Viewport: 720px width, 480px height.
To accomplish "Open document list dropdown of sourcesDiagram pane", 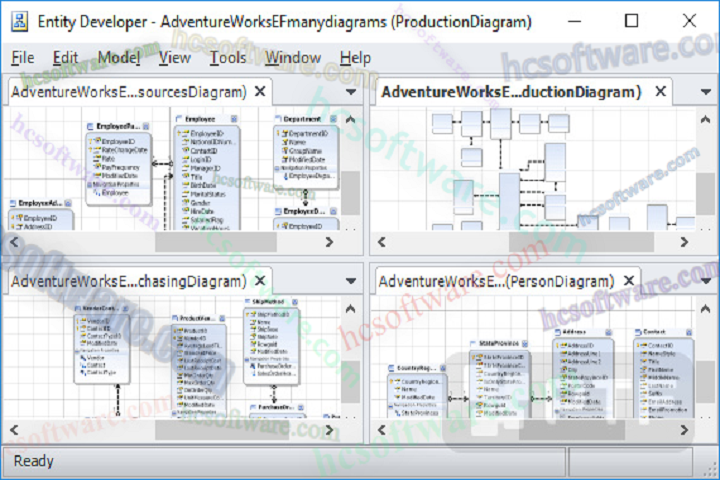I will click(x=351, y=92).
